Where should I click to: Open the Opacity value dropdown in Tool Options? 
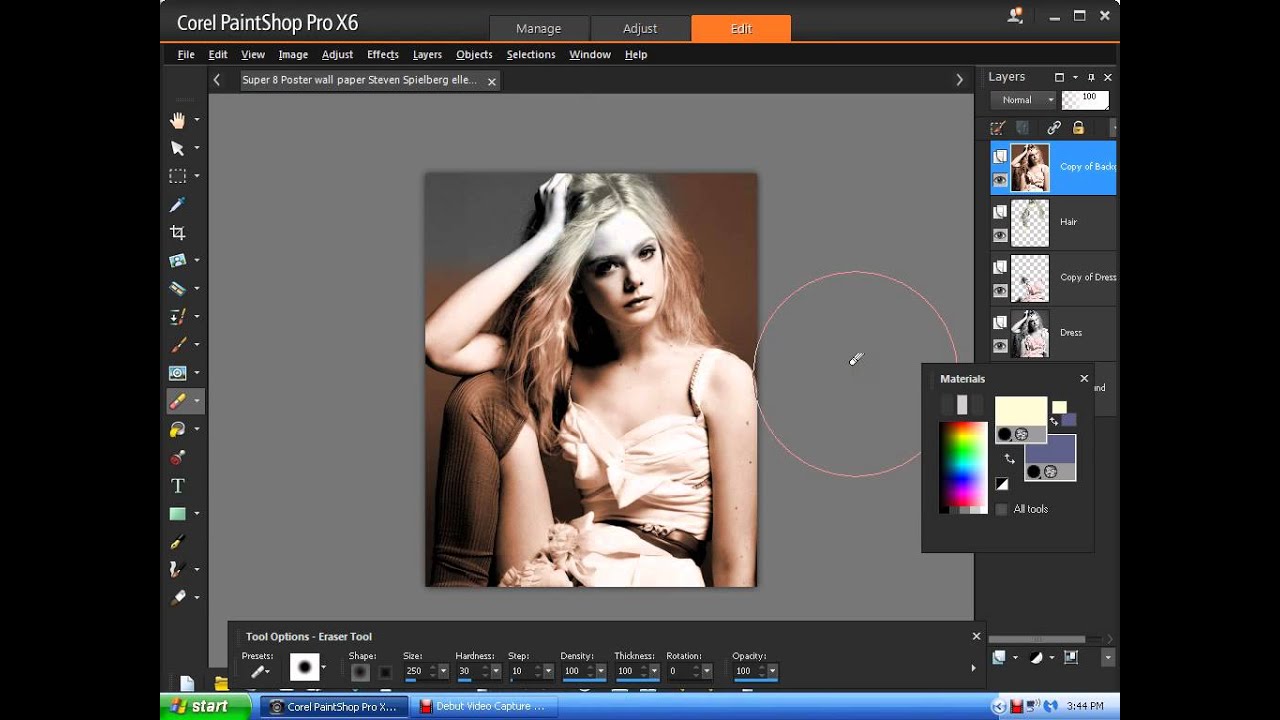point(773,671)
